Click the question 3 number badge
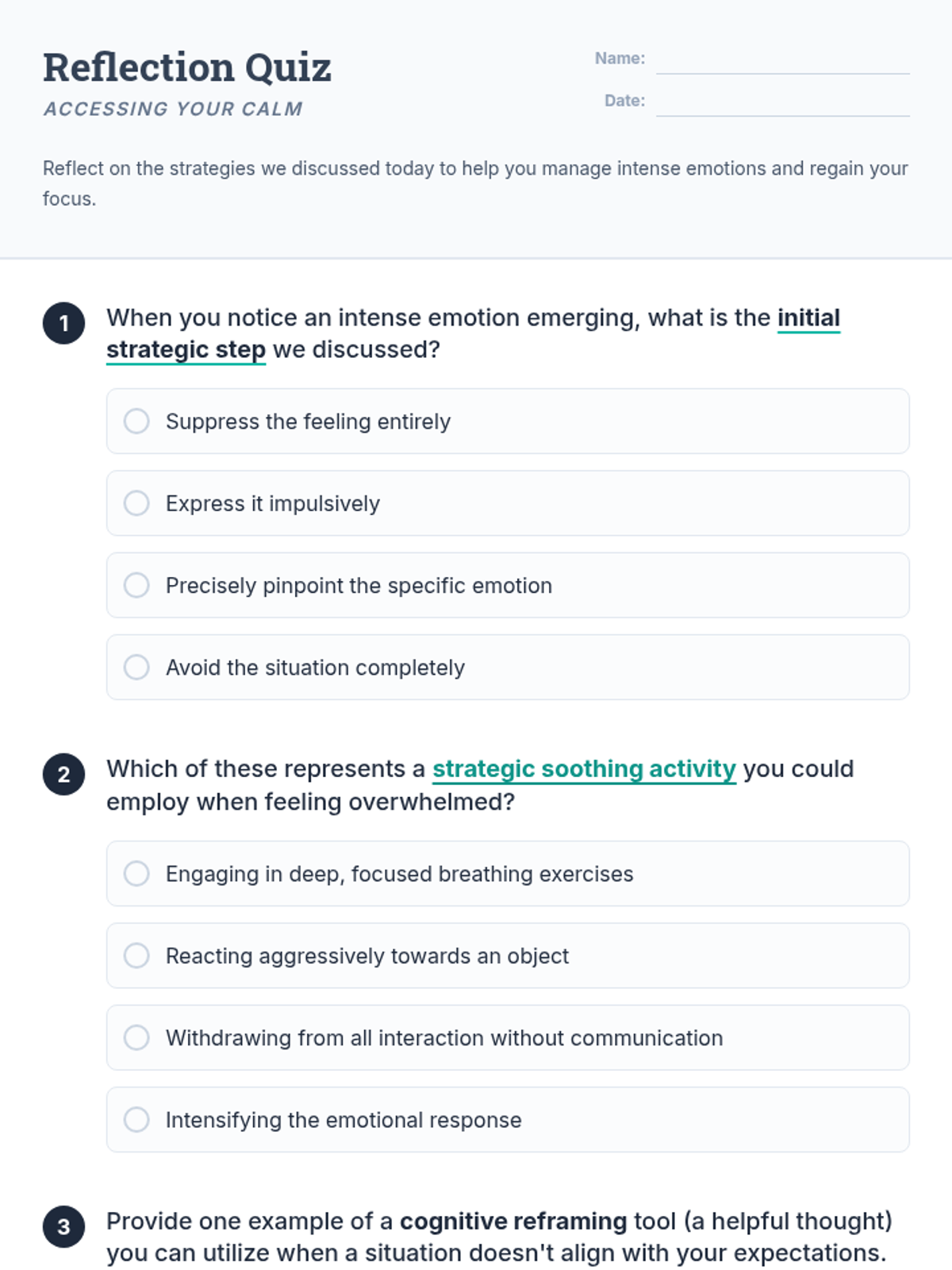The height and width of the screenshot is (1270, 952). tap(64, 1227)
